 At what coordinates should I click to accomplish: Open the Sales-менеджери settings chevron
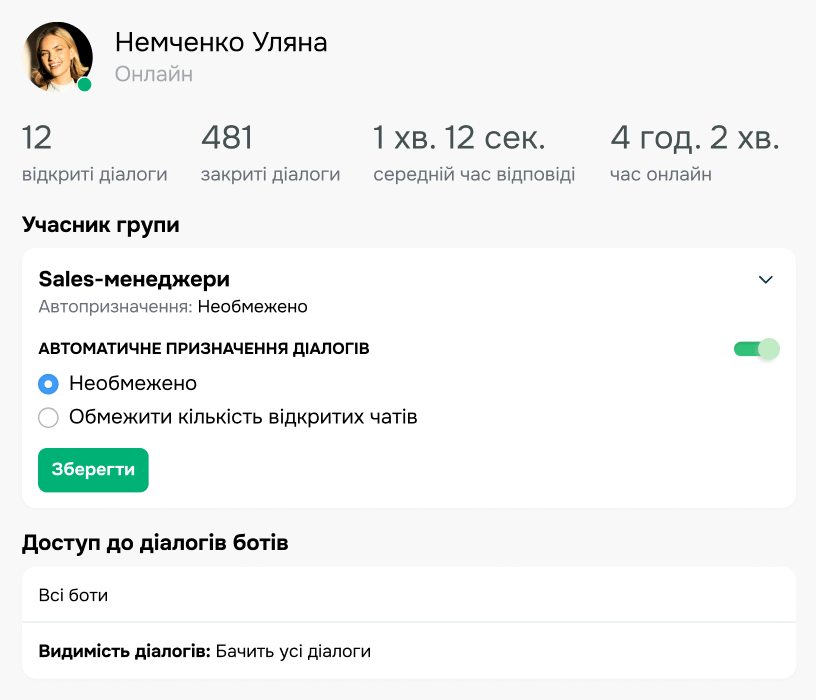click(x=766, y=280)
